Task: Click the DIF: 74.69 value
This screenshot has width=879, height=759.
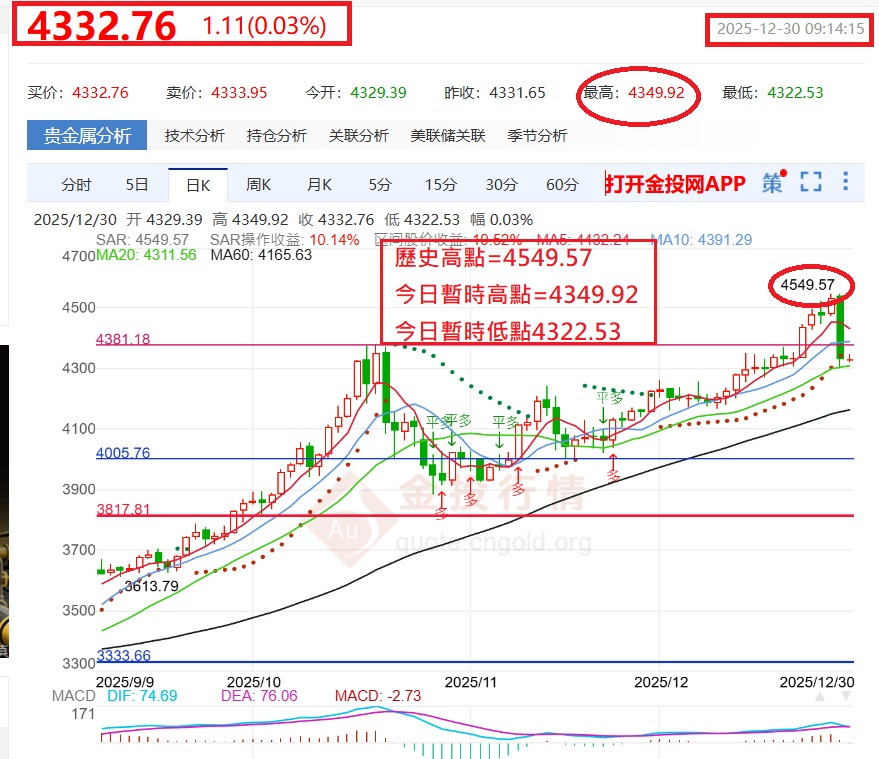Action: pos(142,696)
